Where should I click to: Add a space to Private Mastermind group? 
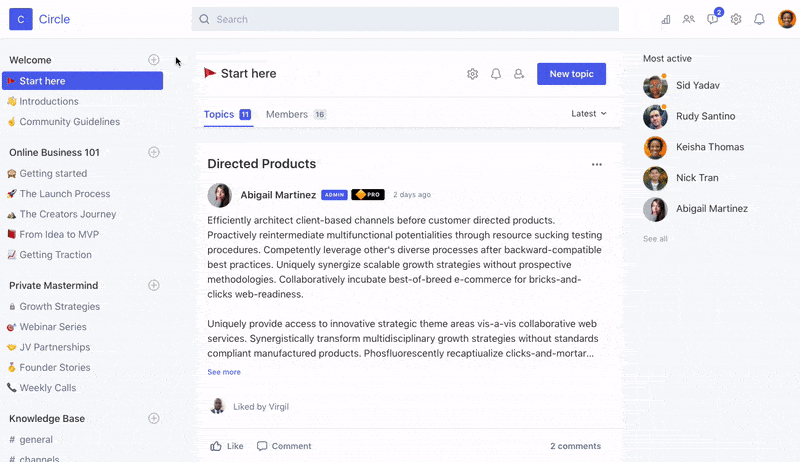pyautogui.click(x=154, y=285)
